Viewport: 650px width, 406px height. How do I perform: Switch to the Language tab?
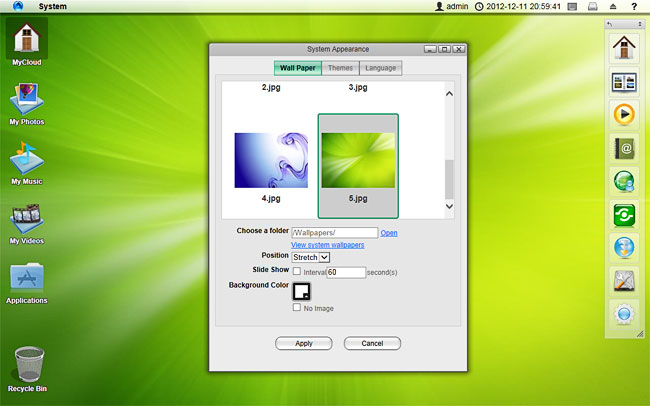380,68
